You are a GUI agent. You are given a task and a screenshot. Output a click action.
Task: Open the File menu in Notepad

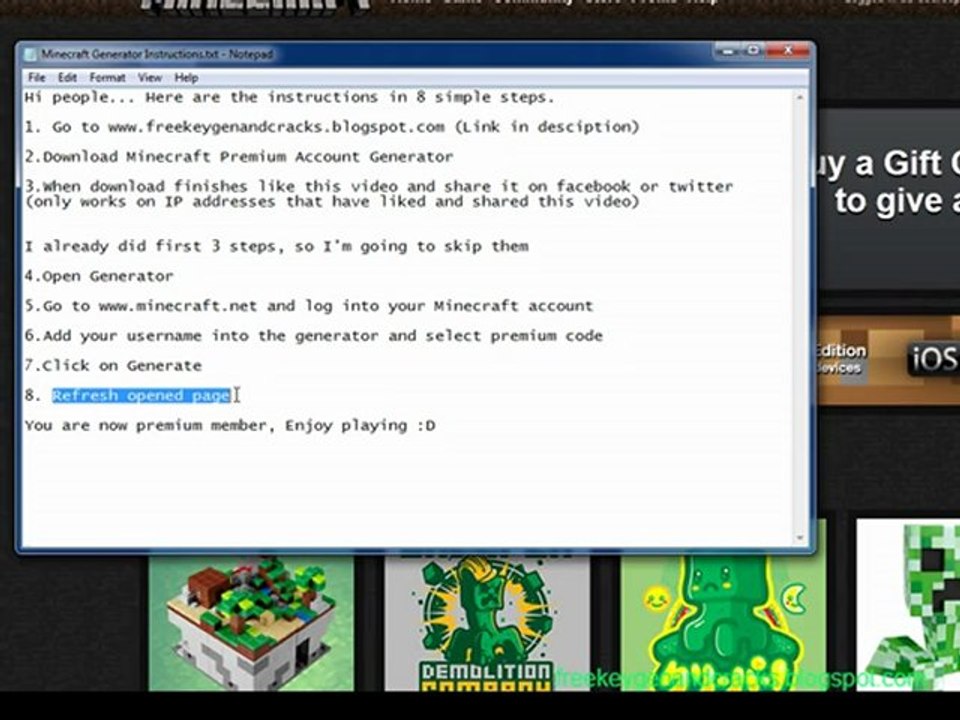point(36,78)
